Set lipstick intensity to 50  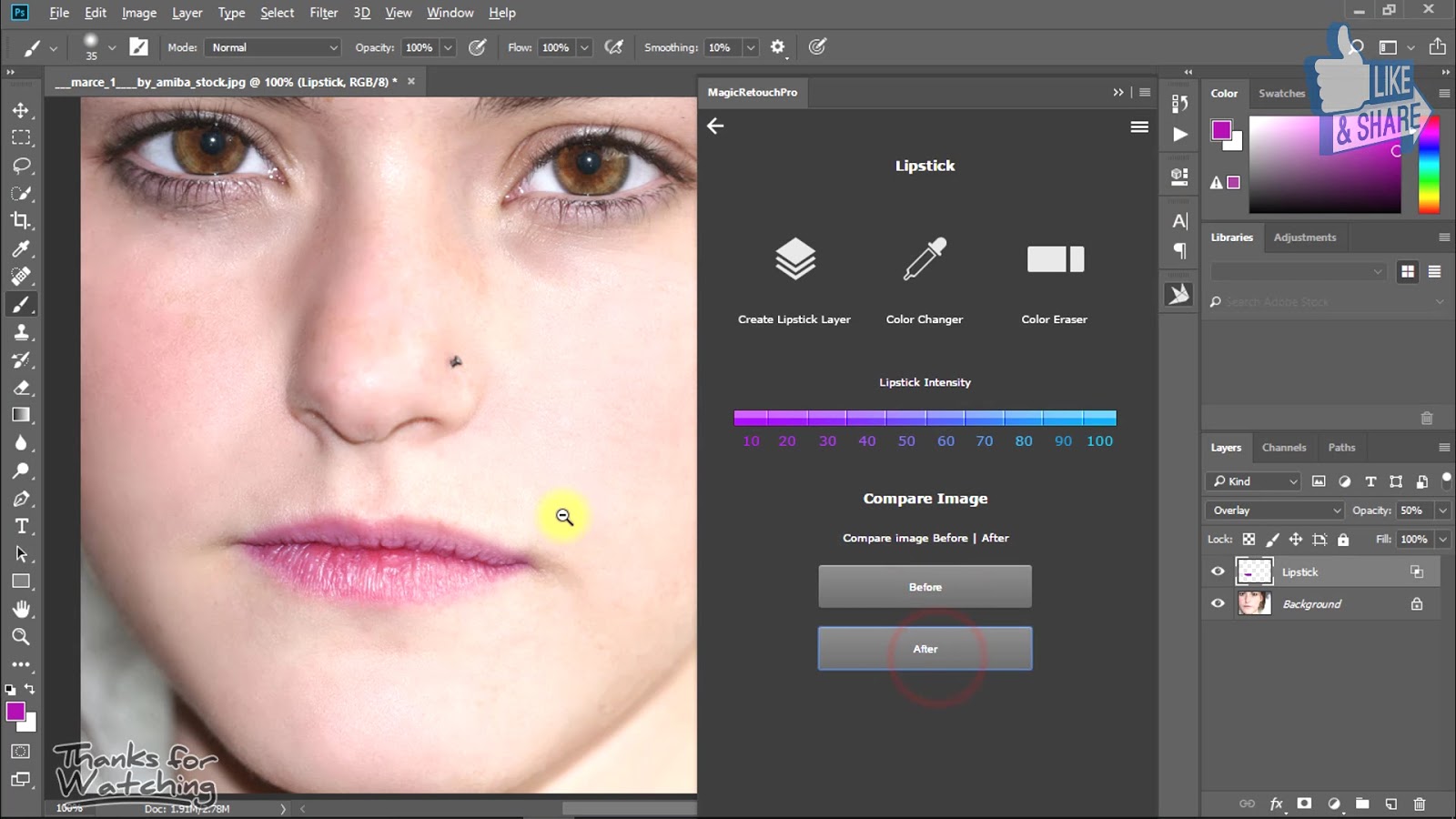906,419
